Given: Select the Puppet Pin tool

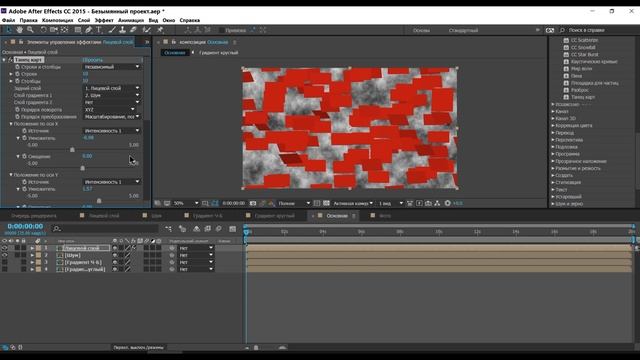Looking at the screenshot, I should (x=160, y=30).
